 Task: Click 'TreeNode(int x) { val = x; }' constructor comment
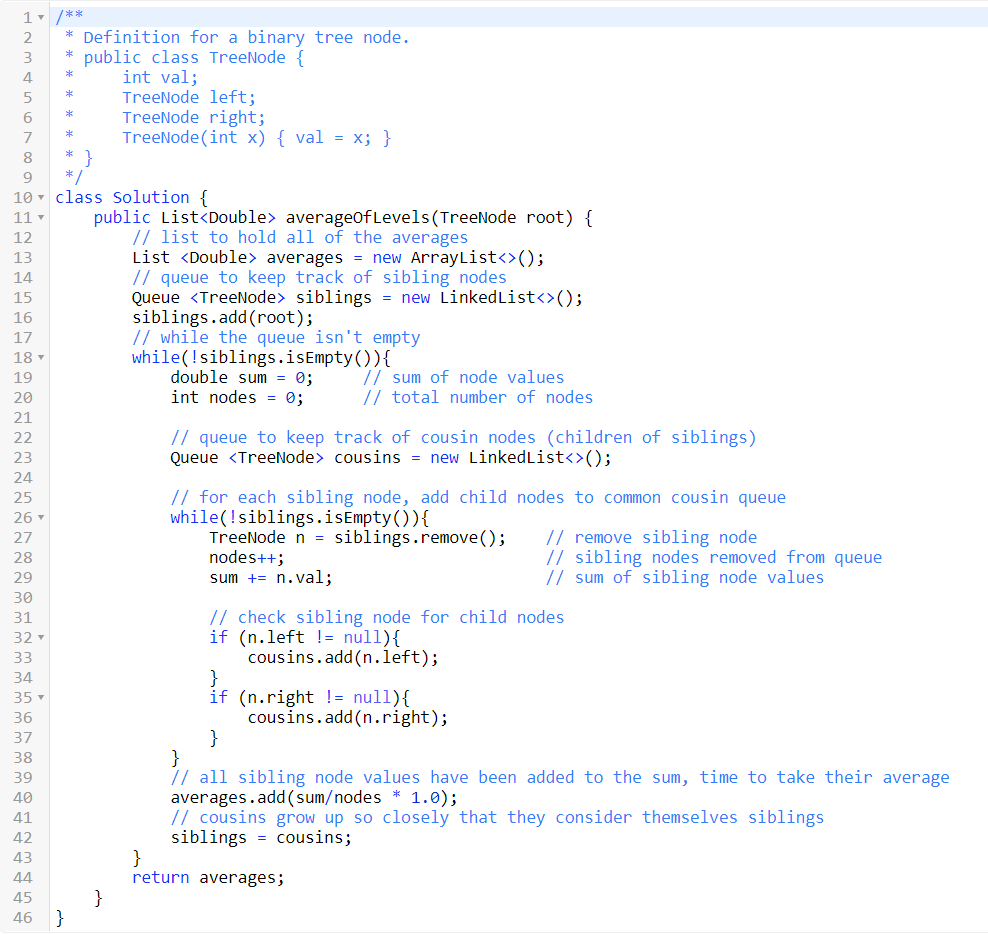pos(256,137)
